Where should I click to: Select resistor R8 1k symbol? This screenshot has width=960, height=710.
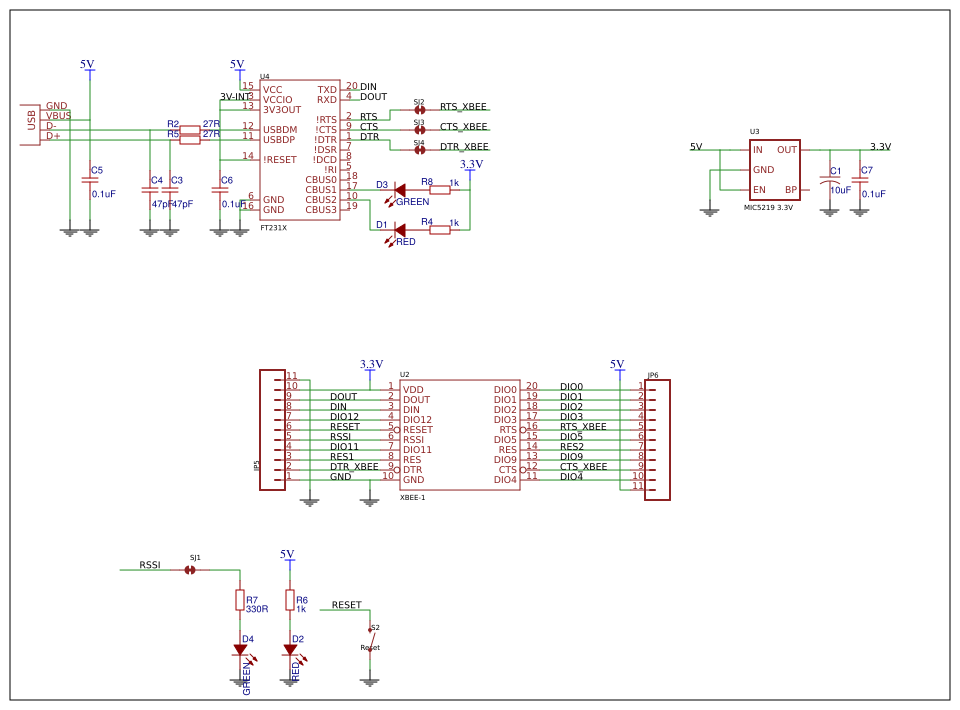click(x=440, y=190)
